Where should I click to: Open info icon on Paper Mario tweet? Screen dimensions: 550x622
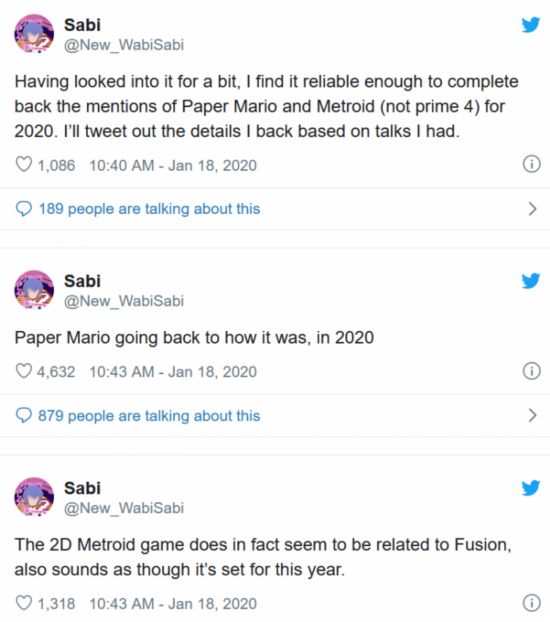(531, 371)
